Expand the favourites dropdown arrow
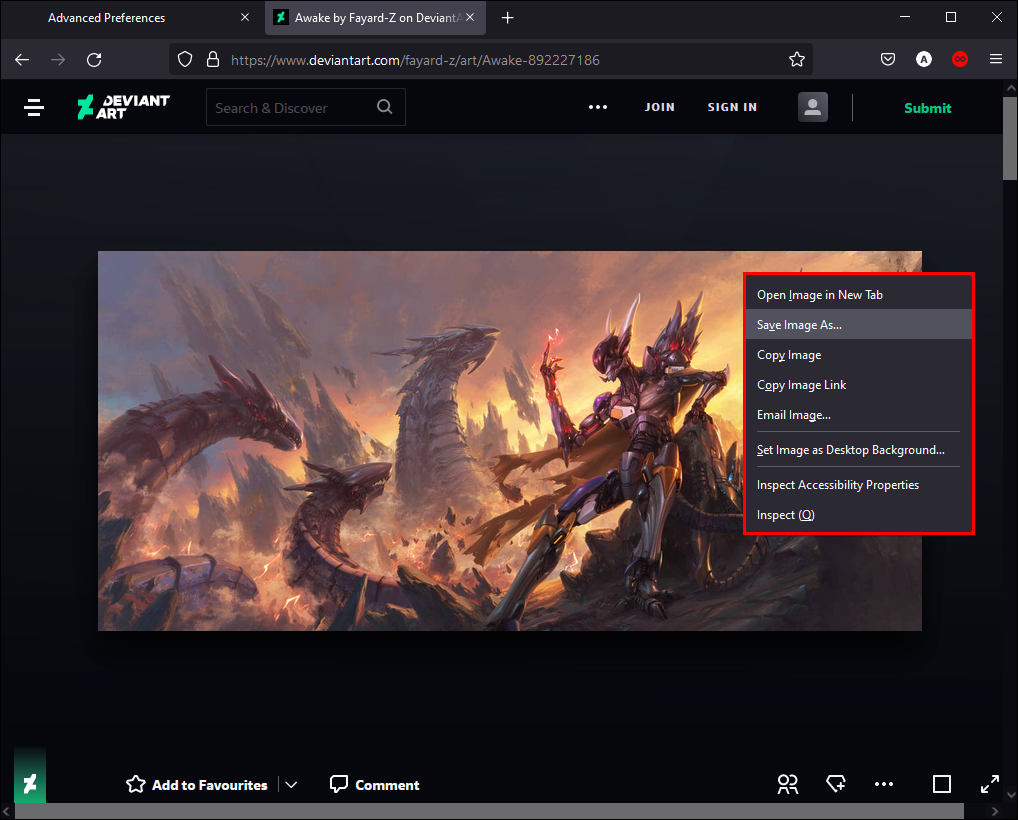The width and height of the screenshot is (1018, 820). pyautogui.click(x=292, y=785)
